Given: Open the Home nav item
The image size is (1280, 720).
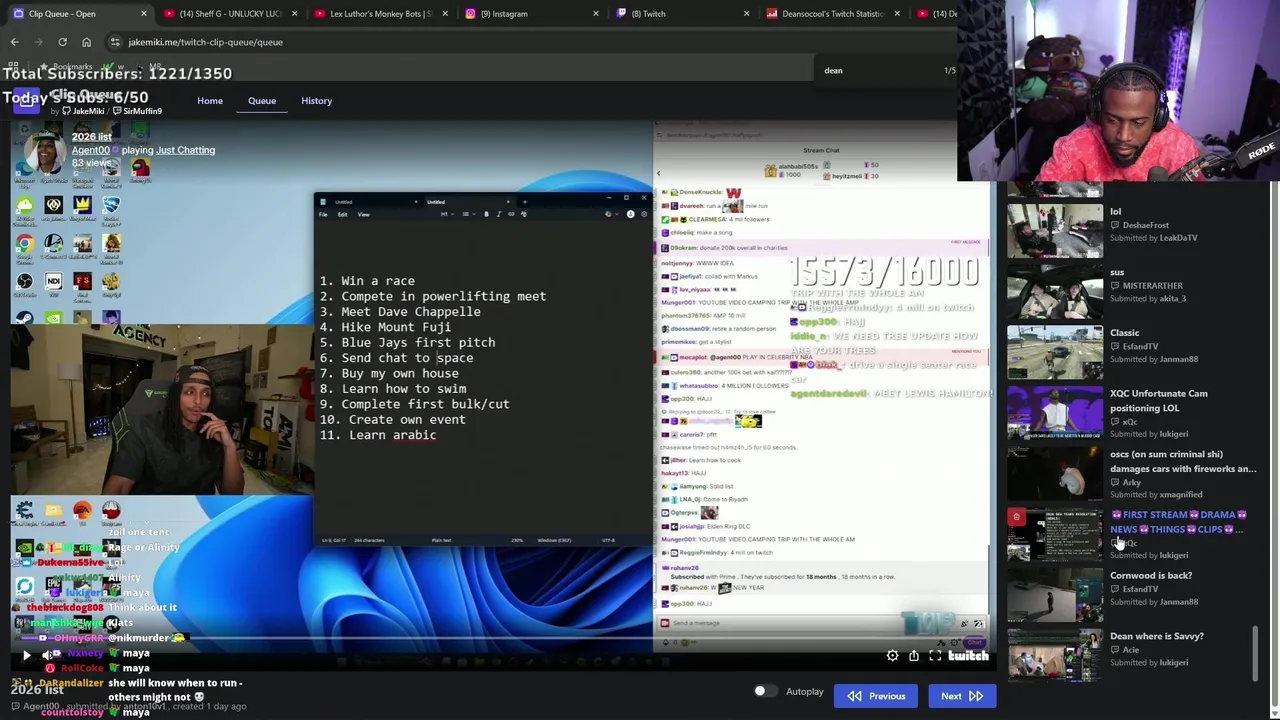Looking at the screenshot, I should 210,101.
